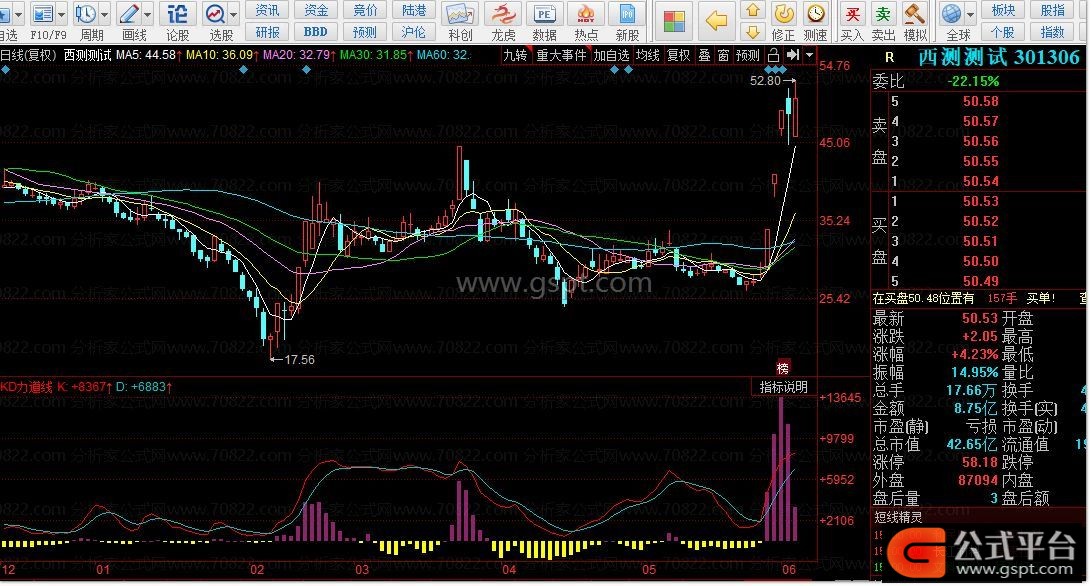The width and height of the screenshot is (1092, 586).
Task: Open the 陆港 HK connect tab
Action: pyautogui.click(x=414, y=10)
